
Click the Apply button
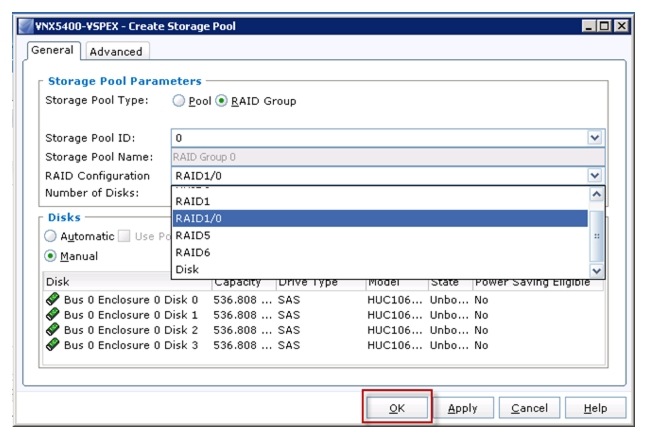pos(463,408)
